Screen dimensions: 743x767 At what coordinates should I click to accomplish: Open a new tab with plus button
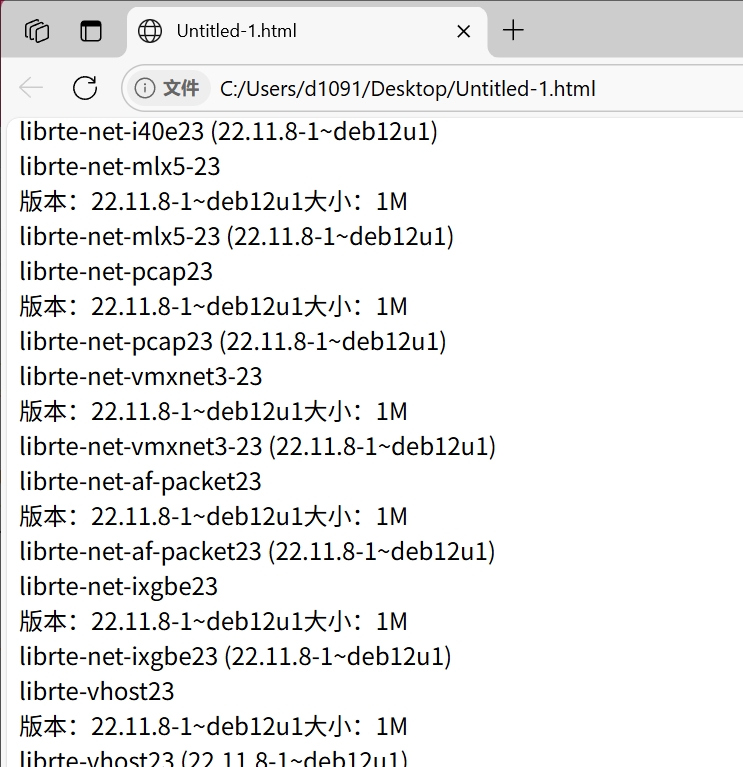pyautogui.click(x=513, y=30)
